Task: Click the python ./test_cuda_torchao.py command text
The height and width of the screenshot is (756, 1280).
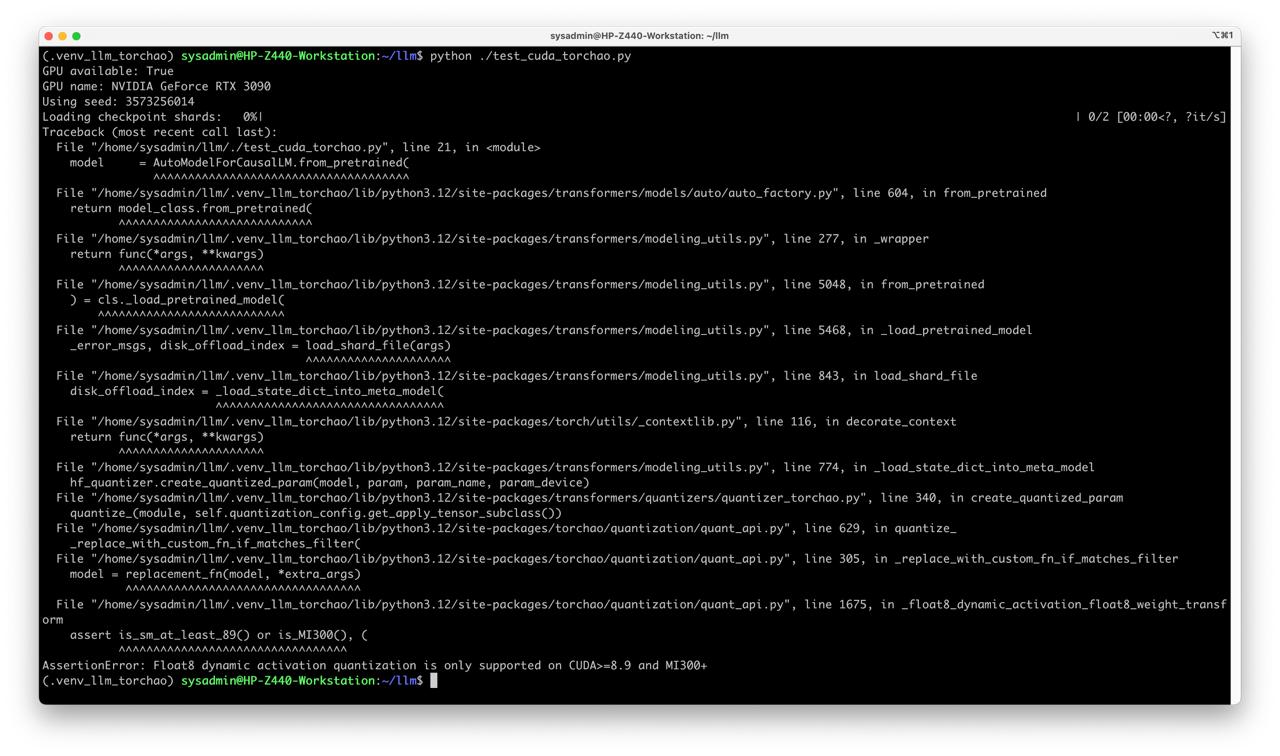Action: point(530,56)
